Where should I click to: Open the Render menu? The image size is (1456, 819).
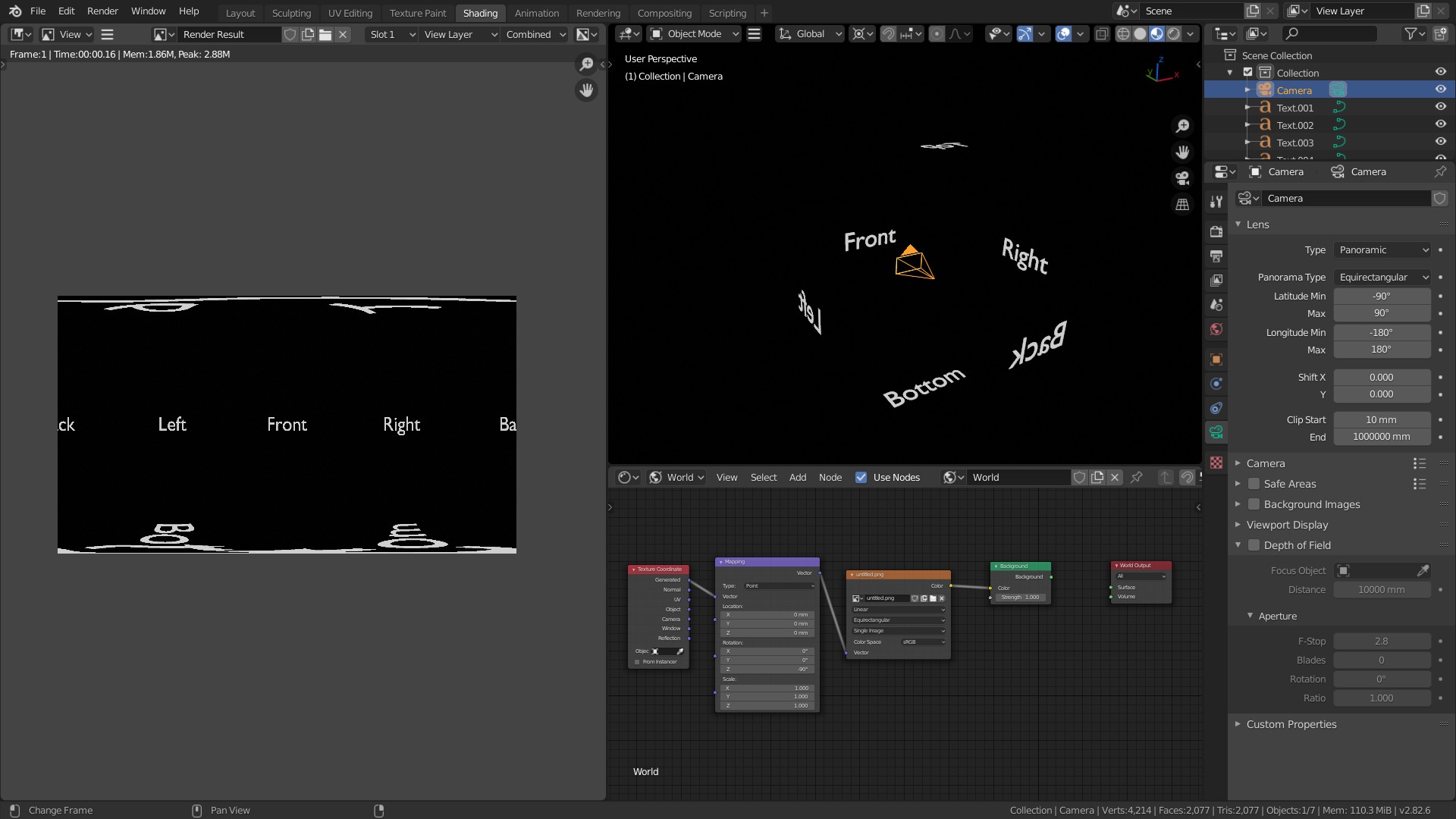coord(102,11)
